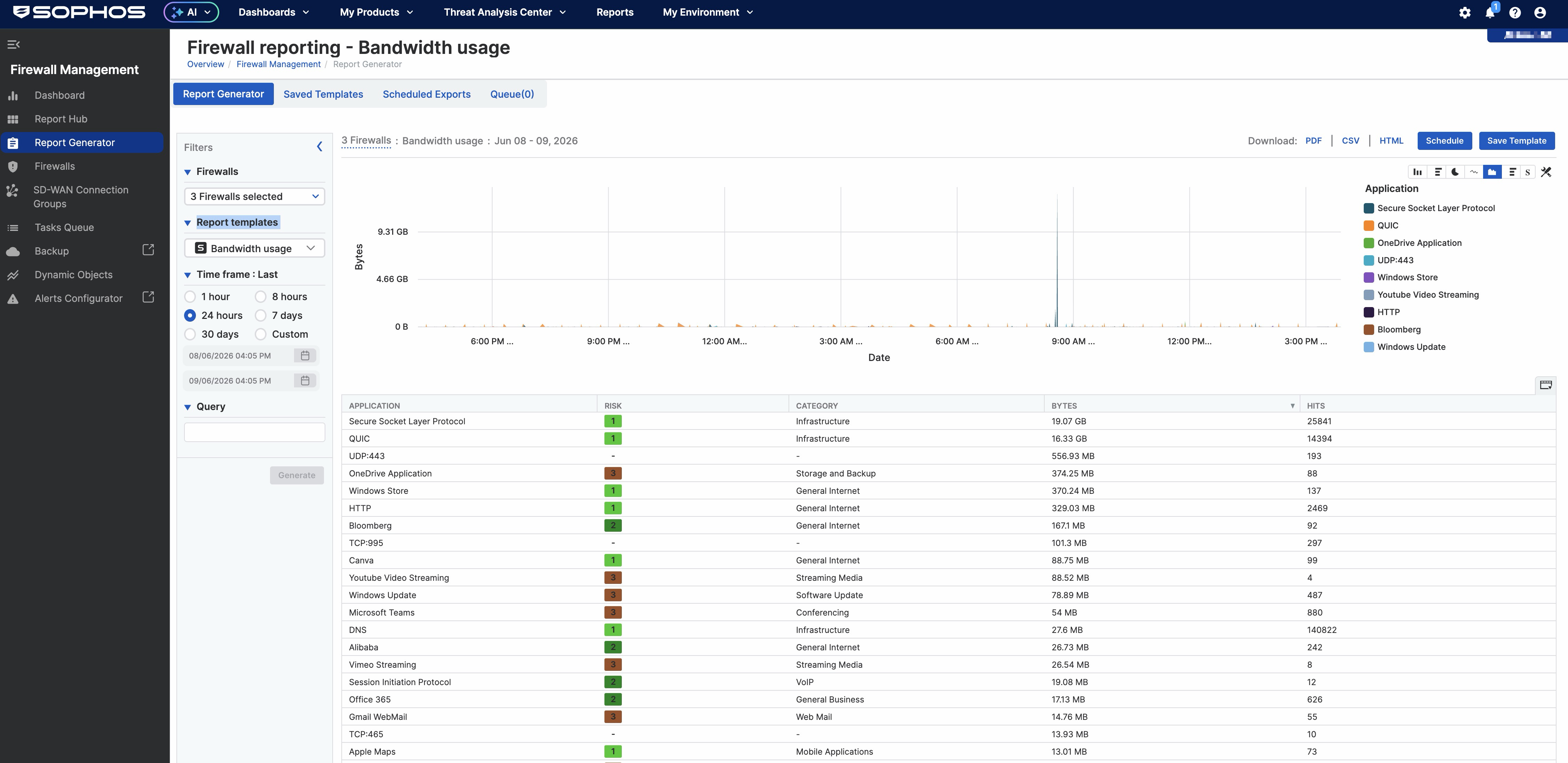This screenshot has width=1568, height=763.
Task: Collapse the Report templates section
Action: click(188, 223)
